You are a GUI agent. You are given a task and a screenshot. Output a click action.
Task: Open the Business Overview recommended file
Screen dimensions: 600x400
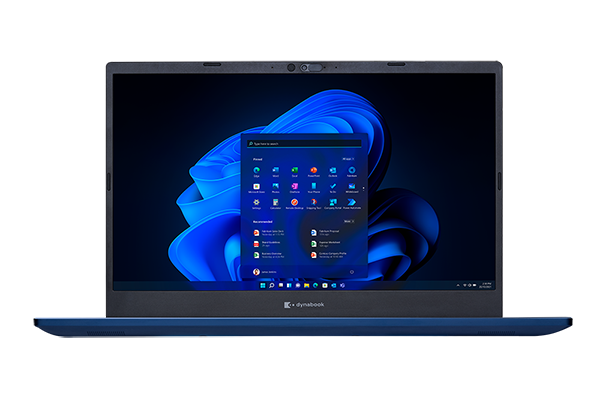[269, 255]
